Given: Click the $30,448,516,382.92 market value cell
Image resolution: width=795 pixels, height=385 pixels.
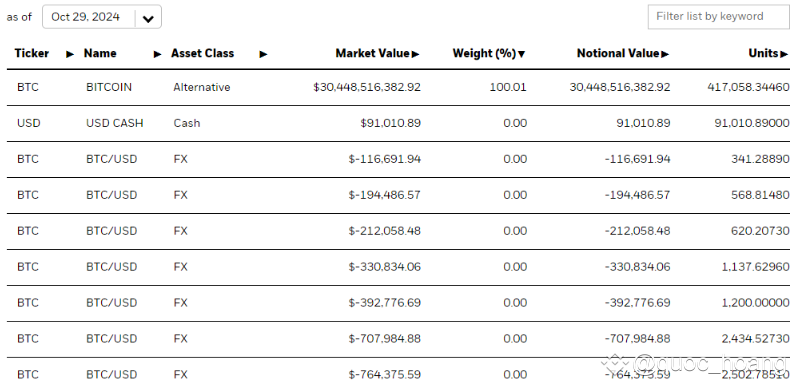Looking at the screenshot, I should point(367,87).
